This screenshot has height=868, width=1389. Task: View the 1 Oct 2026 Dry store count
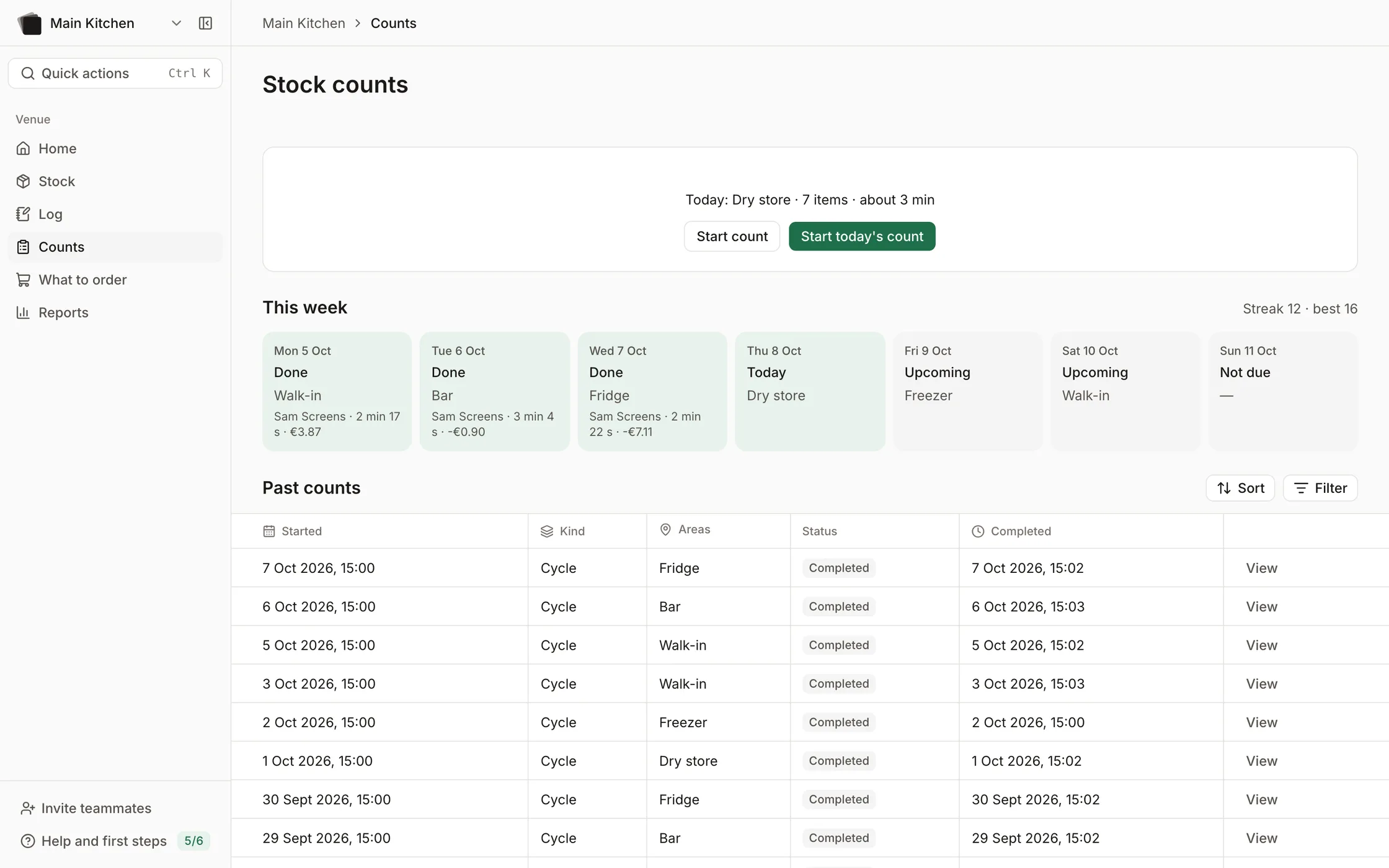pyautogui.click(x=1261, y=761)
